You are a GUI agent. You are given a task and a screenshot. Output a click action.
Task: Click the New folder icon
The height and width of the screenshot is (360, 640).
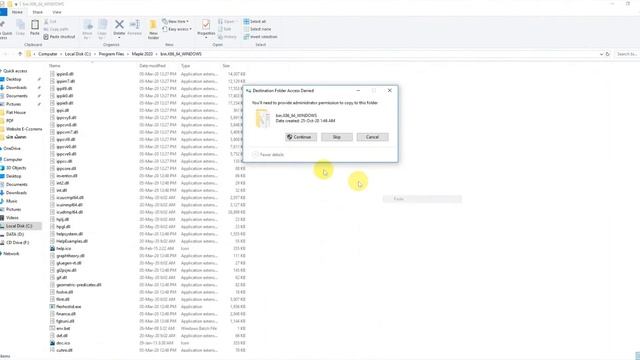pos(153,24)
